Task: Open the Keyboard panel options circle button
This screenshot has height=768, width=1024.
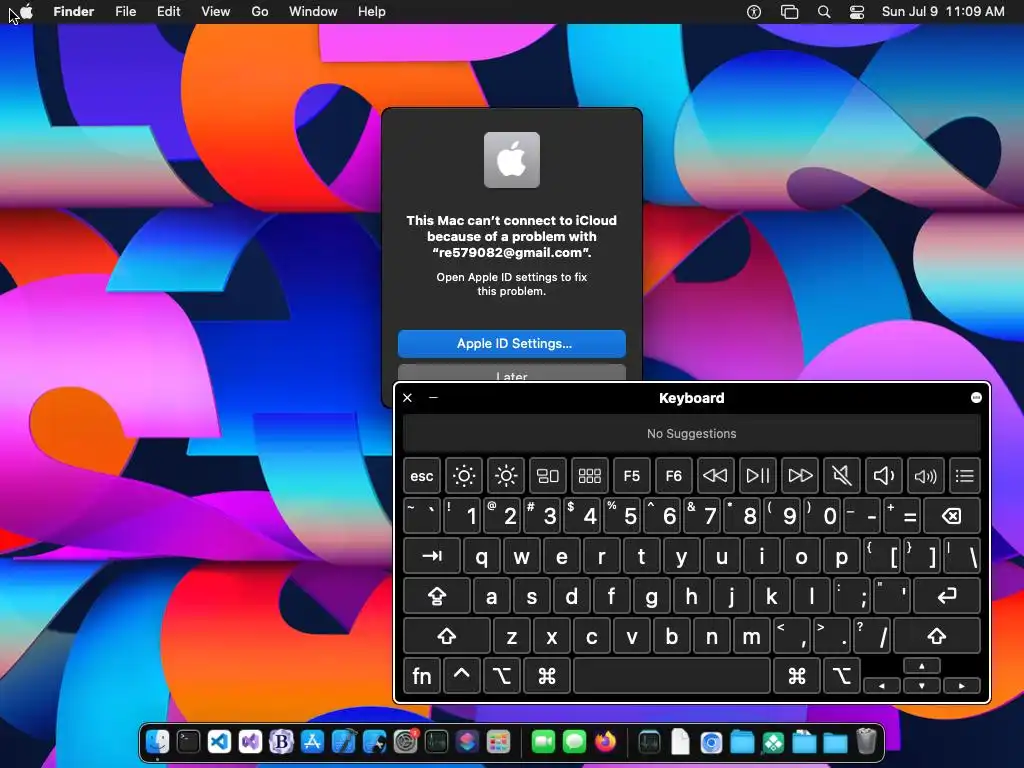Action: pyautogui.click(x=976, y=398)
